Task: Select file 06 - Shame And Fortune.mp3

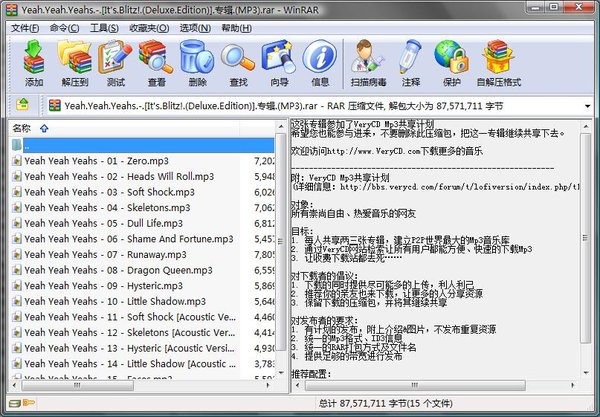Action: [x=129, y=239]
